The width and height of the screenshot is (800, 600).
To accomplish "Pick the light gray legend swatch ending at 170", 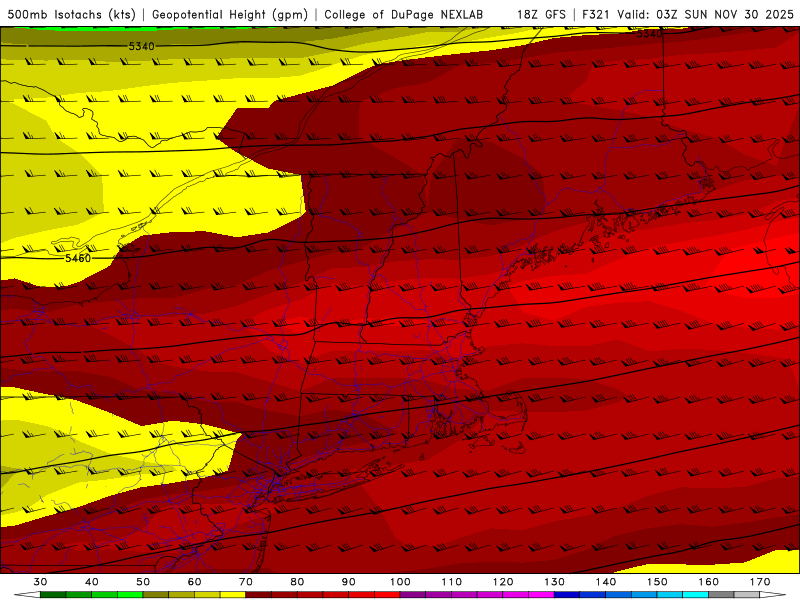I will click(747, 595).
